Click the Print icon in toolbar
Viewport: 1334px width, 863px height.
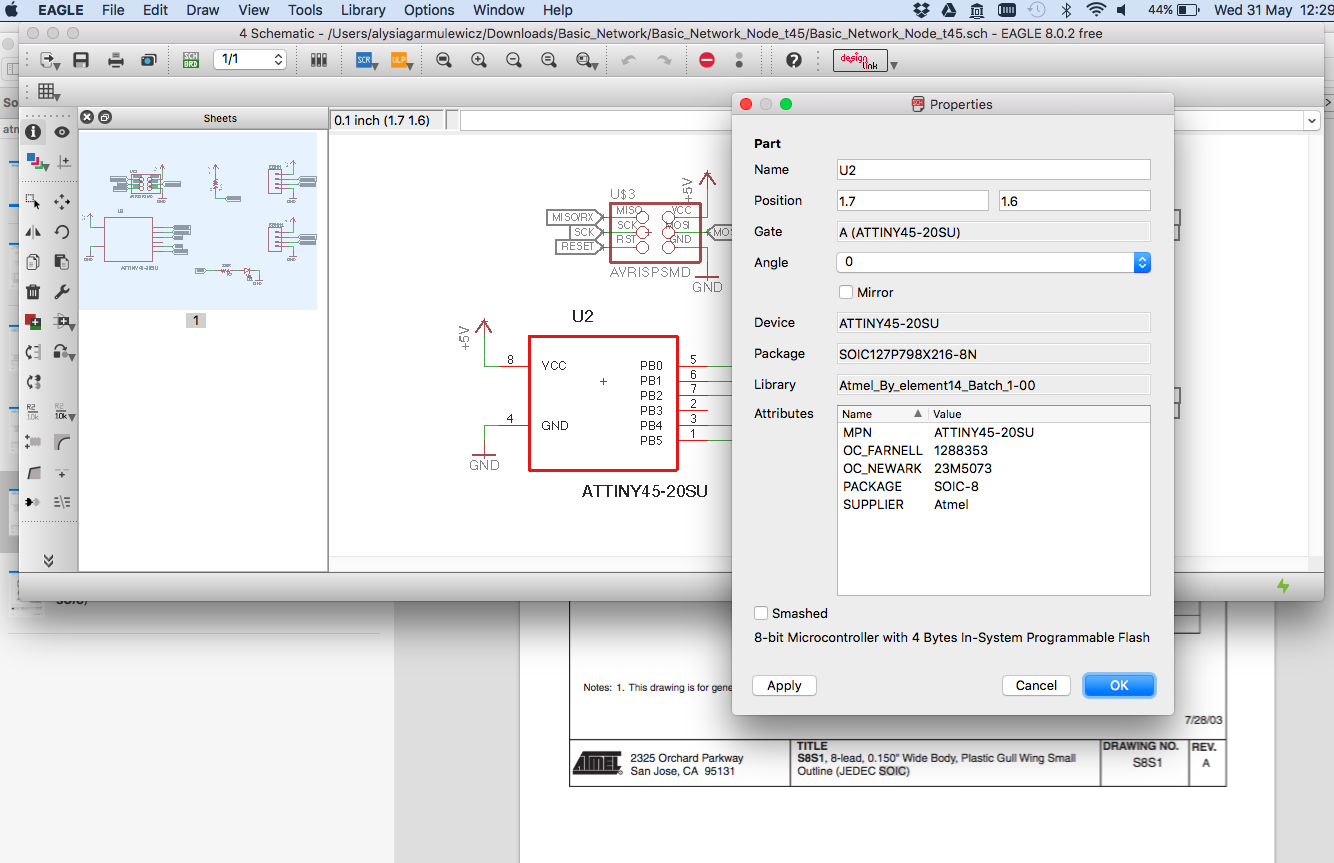116,60
